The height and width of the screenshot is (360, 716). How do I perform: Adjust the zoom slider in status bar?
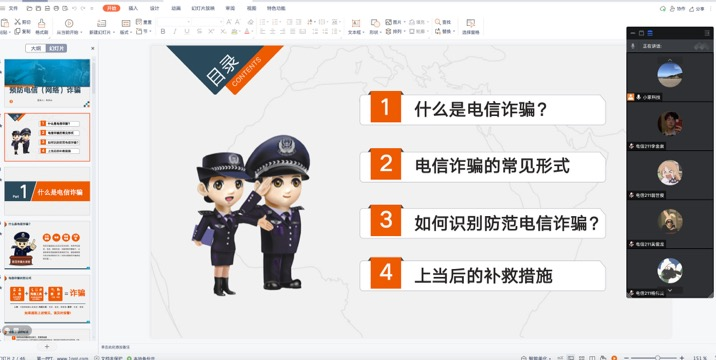[658, 358]
